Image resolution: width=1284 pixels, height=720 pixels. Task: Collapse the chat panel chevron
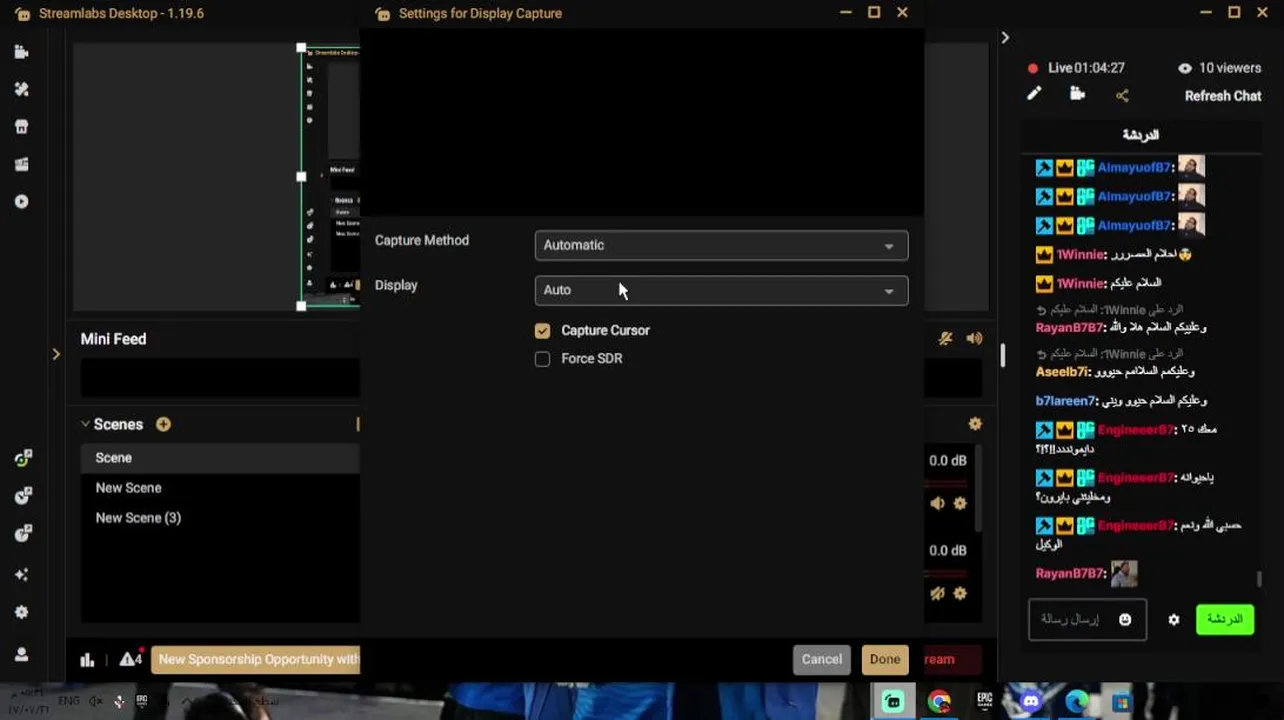coord(1005,38)
